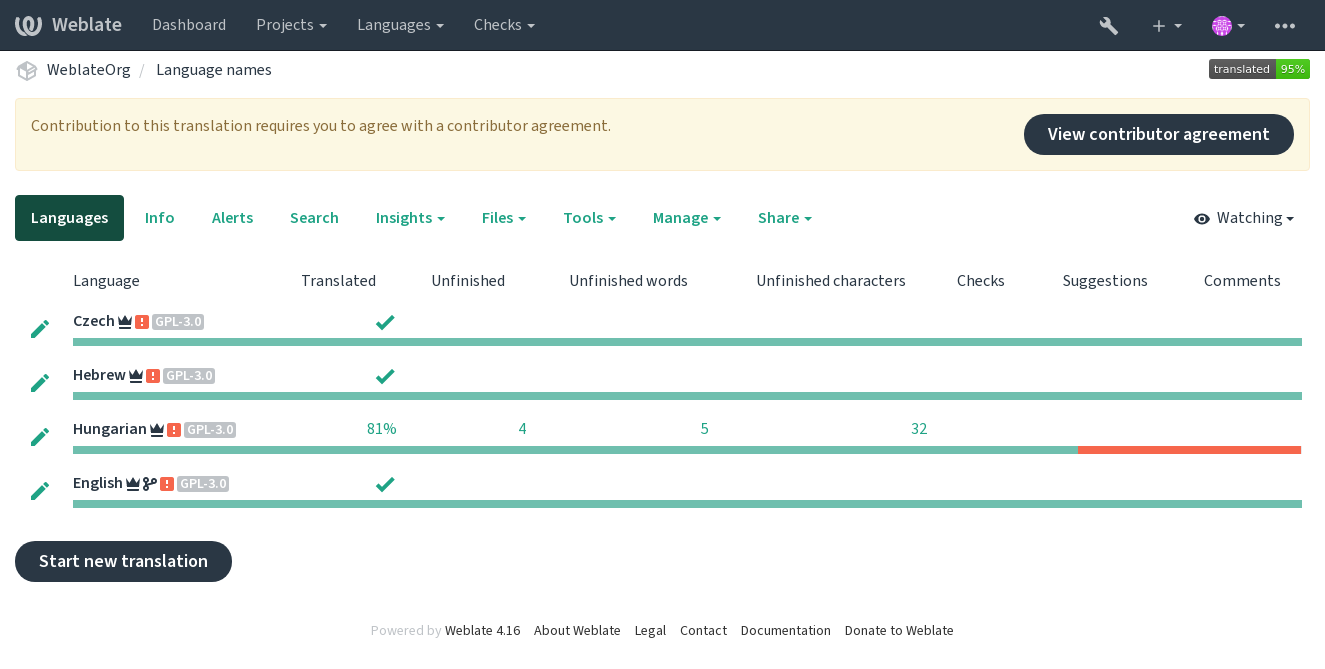
Task: Open the Czech language link
Action: [x=94, y=321]
